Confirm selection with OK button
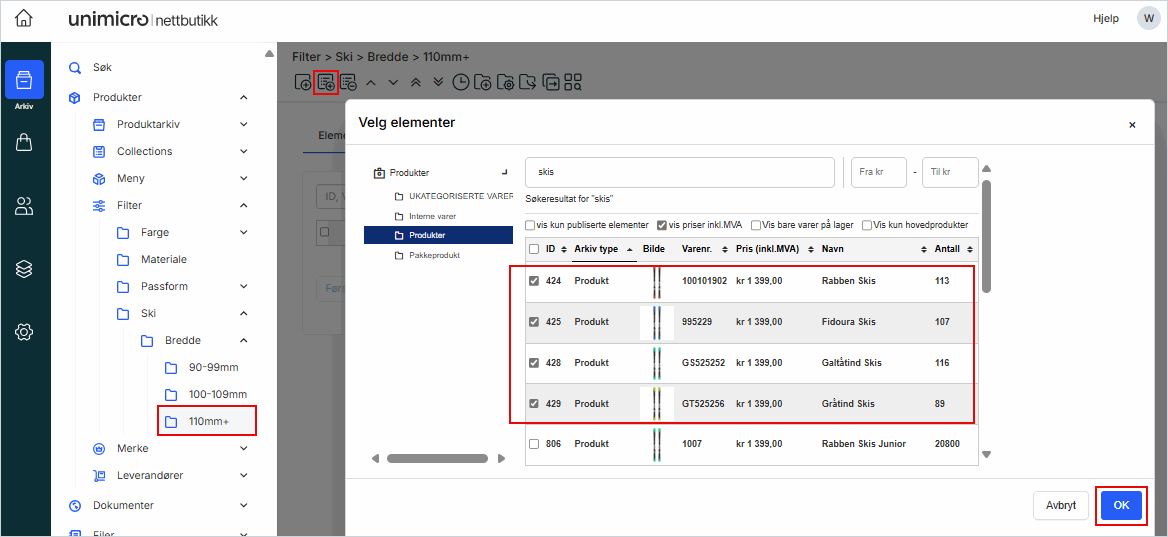Image resolution: width=1168 pixels, height=537 pixels. point(1121,506)
